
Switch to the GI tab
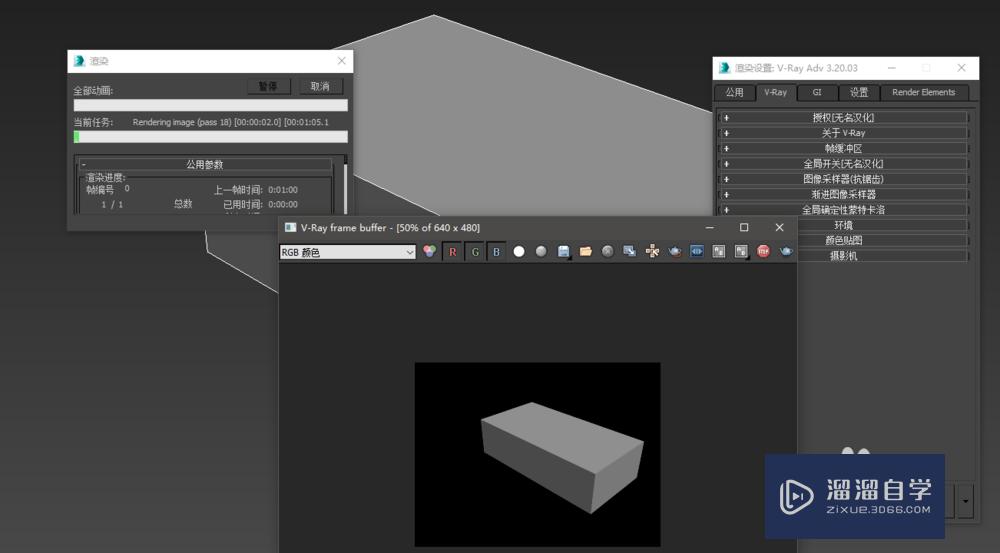point(817,92)
